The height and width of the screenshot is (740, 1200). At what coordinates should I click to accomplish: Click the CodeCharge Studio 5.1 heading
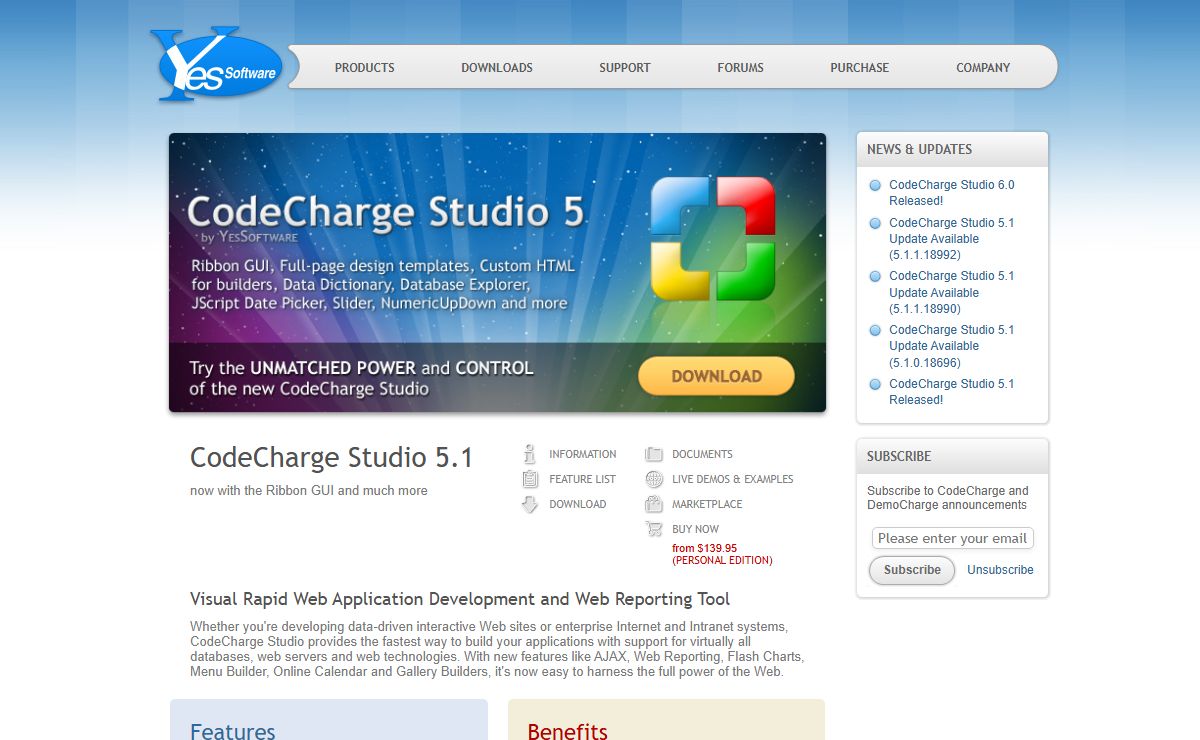[x=331, y=458]
